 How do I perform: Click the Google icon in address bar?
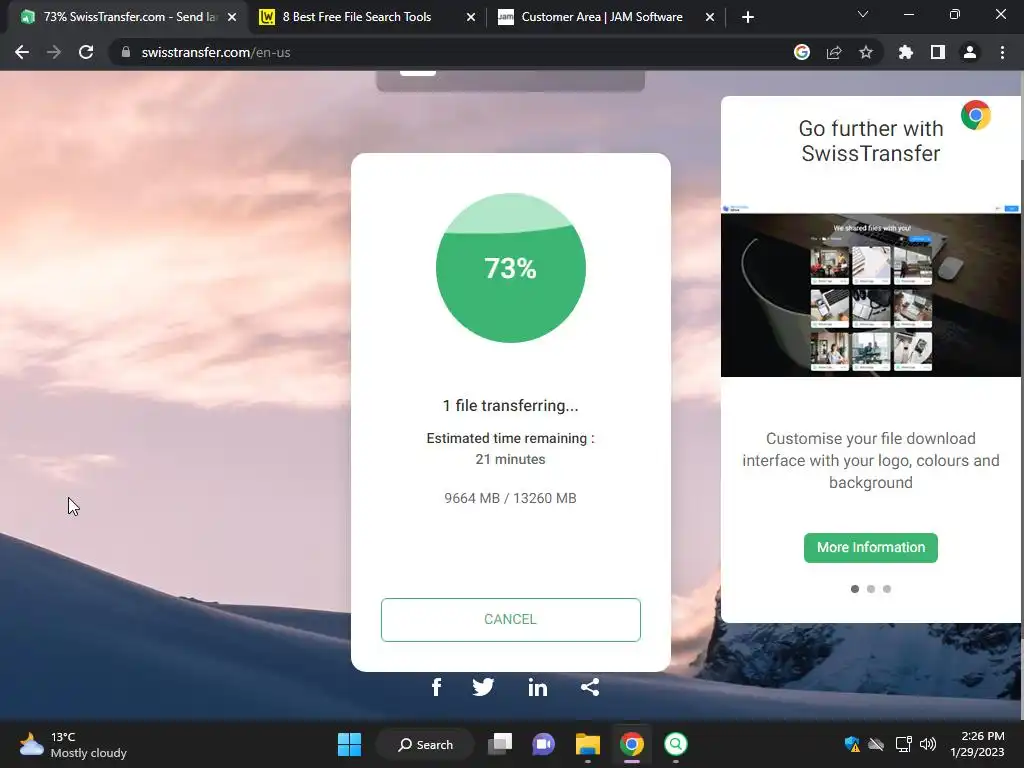point(802,52)
